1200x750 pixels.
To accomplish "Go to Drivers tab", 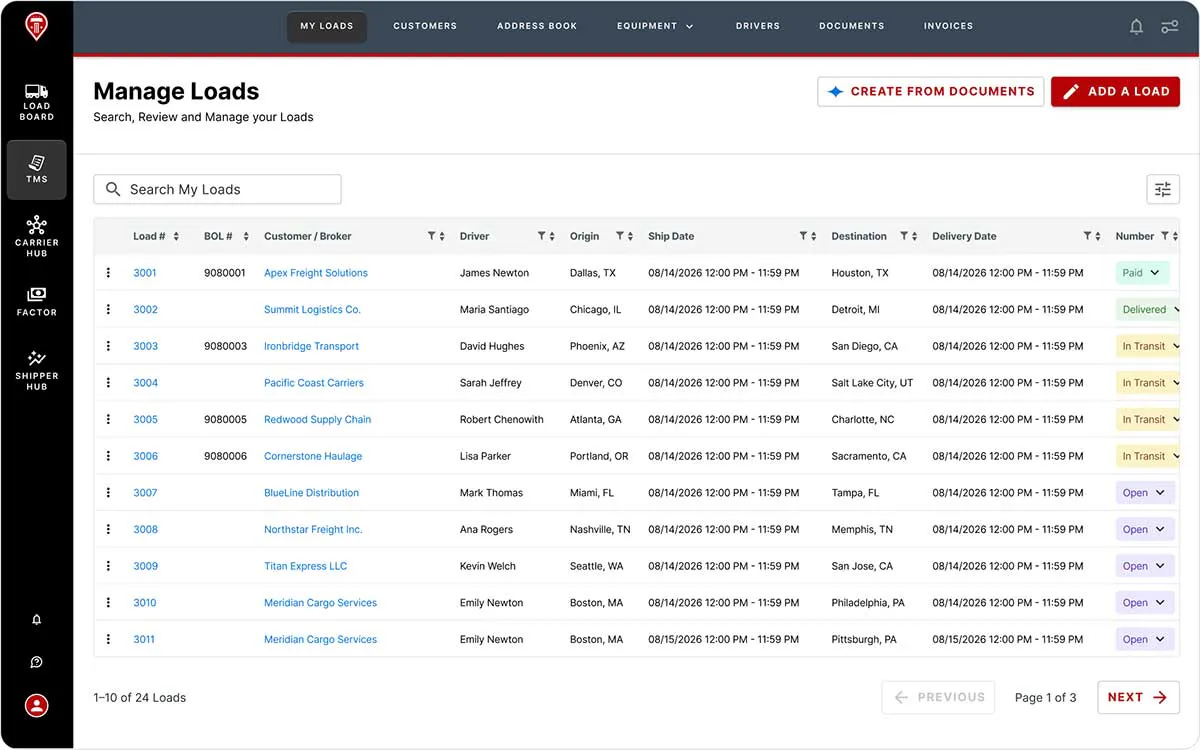I will coord(758,26).
